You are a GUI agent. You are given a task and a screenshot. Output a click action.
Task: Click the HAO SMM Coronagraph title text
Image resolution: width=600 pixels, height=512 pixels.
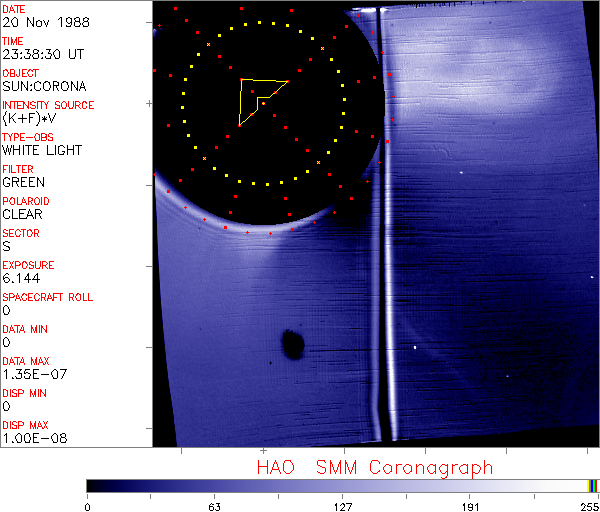click(x=374, y=467)
